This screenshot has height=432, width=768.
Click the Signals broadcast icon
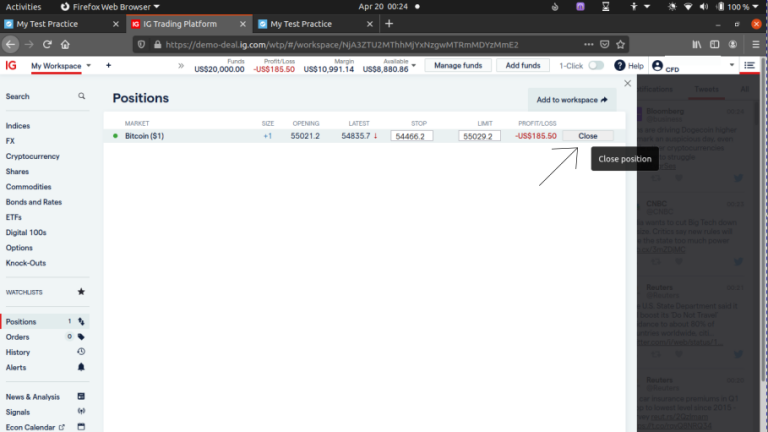point(81,411)
